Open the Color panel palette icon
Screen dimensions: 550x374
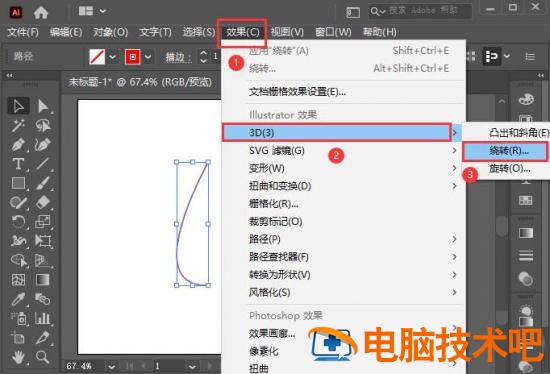tap(526, 99)
